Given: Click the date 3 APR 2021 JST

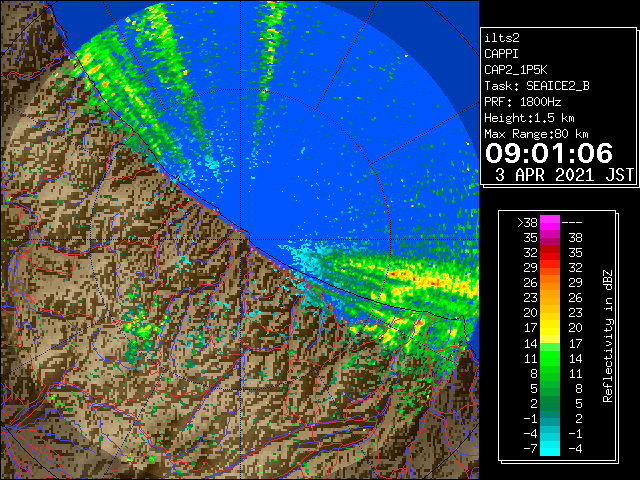Looking at the screenshot, I should [564, 175].
